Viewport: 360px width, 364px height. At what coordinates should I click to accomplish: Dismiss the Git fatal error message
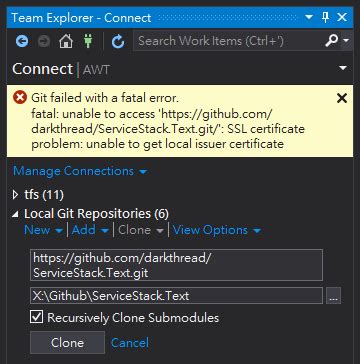coord(342,98)
